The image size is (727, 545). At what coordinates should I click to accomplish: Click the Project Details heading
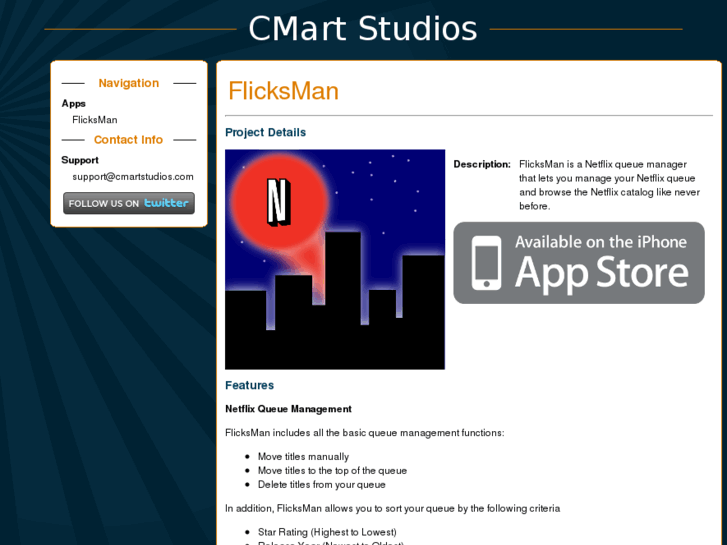tap(265, 132)
